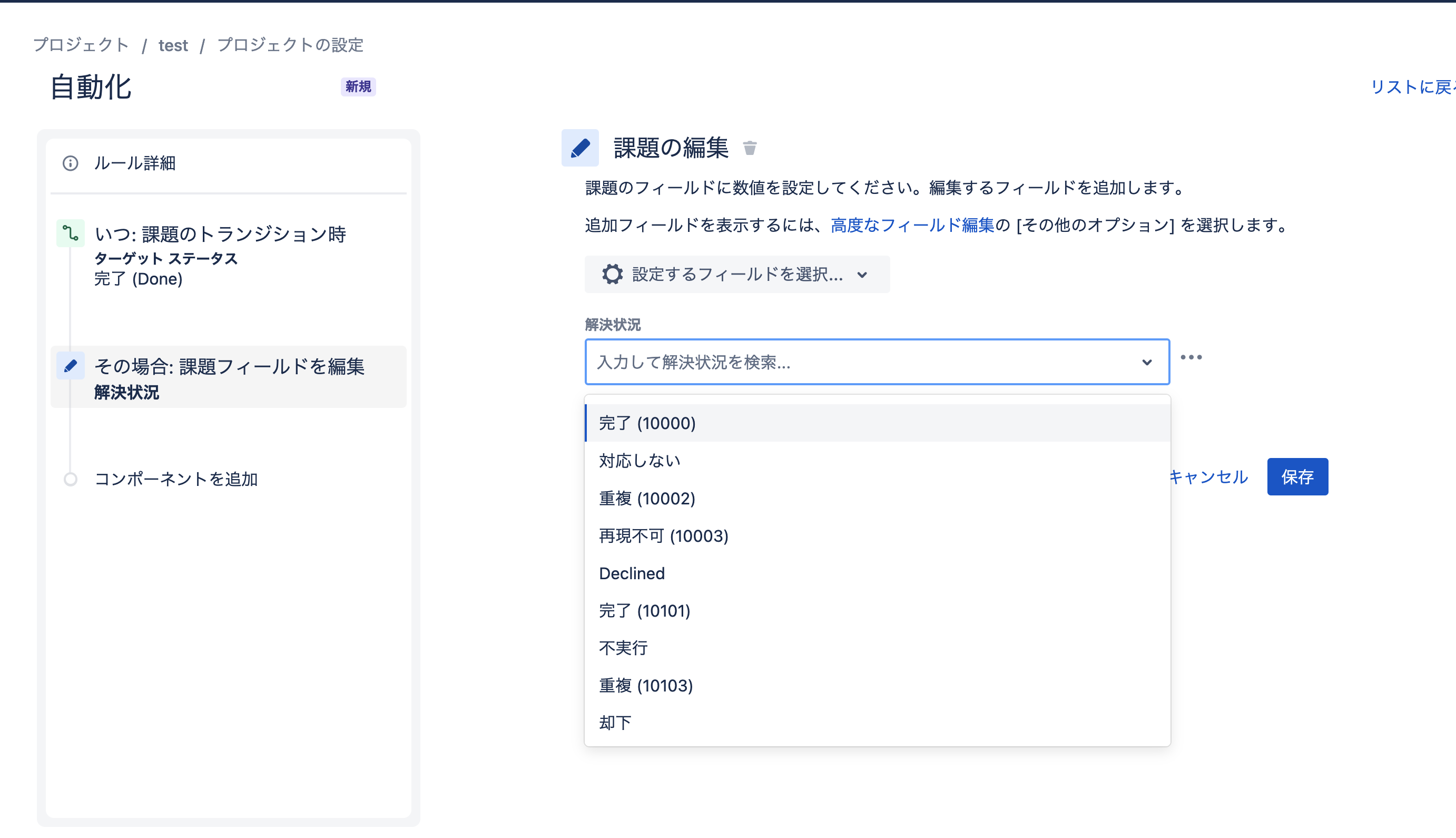Select 重複 (10002) option
This screenshot has height=838, width=1456.
[877, 499]
